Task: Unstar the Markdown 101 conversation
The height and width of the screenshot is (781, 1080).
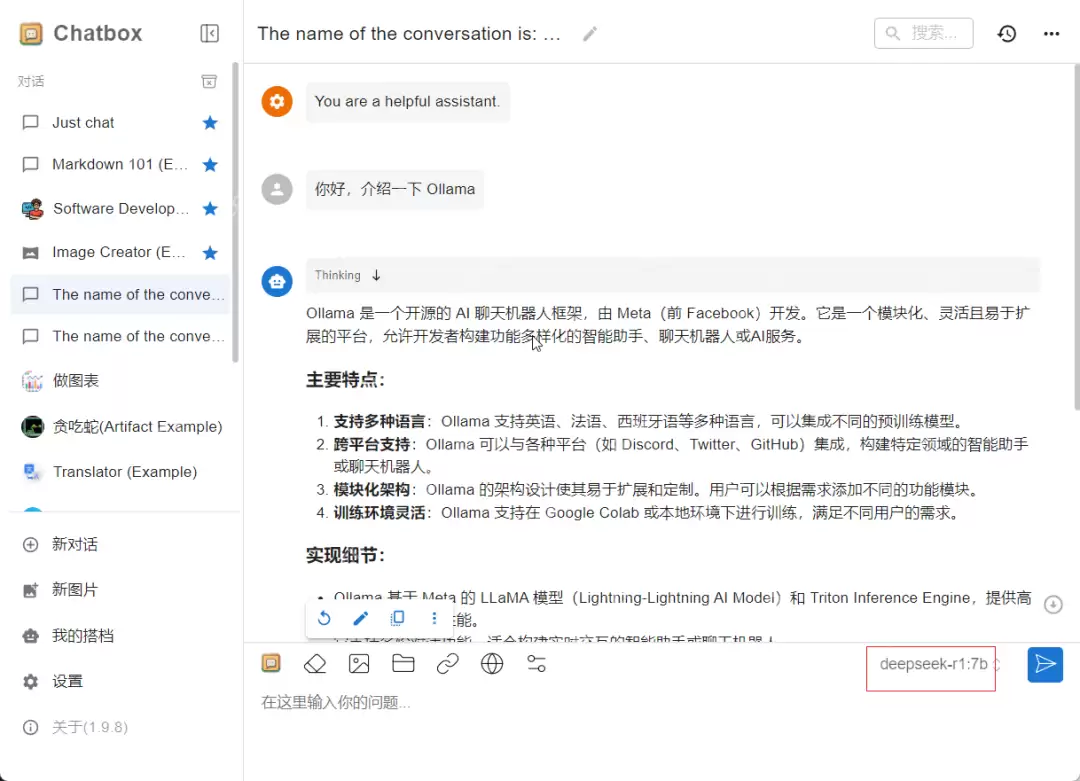Action: 210,165
